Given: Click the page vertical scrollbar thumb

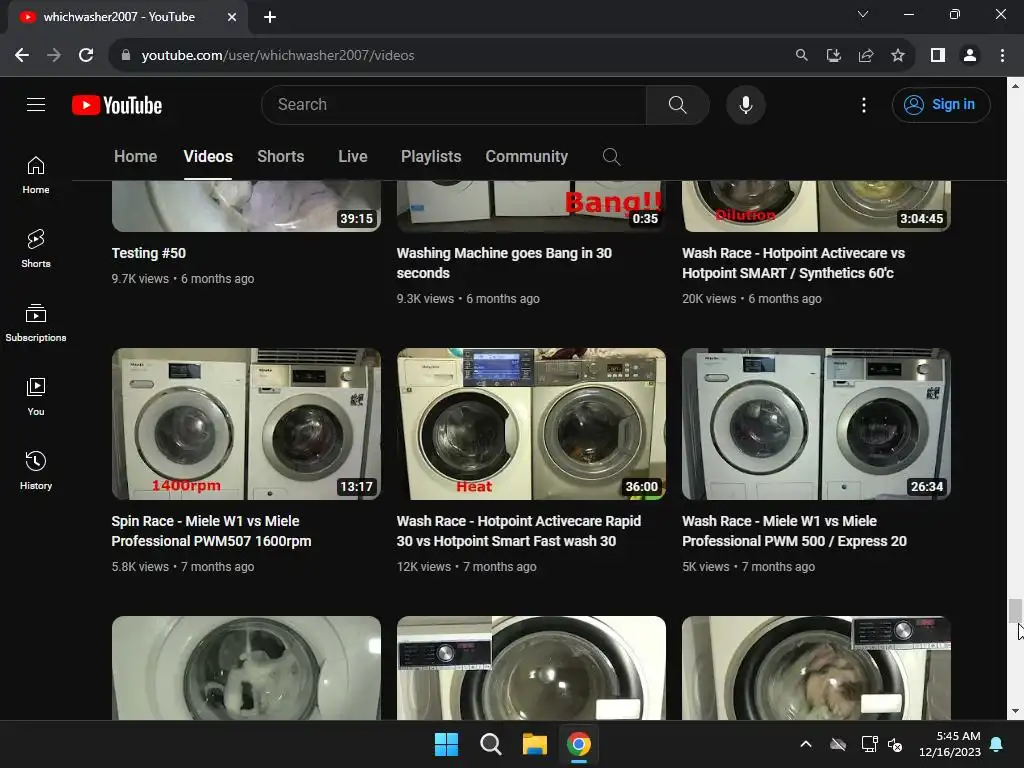Looking at the screenshot, I should pos(1015,611).
